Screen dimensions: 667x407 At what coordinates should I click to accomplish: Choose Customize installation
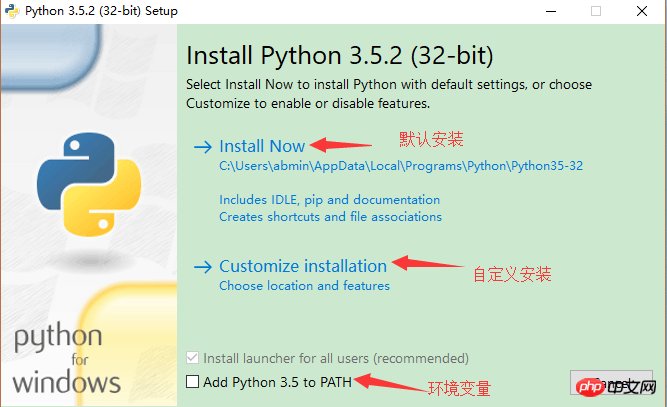(303, 266)
